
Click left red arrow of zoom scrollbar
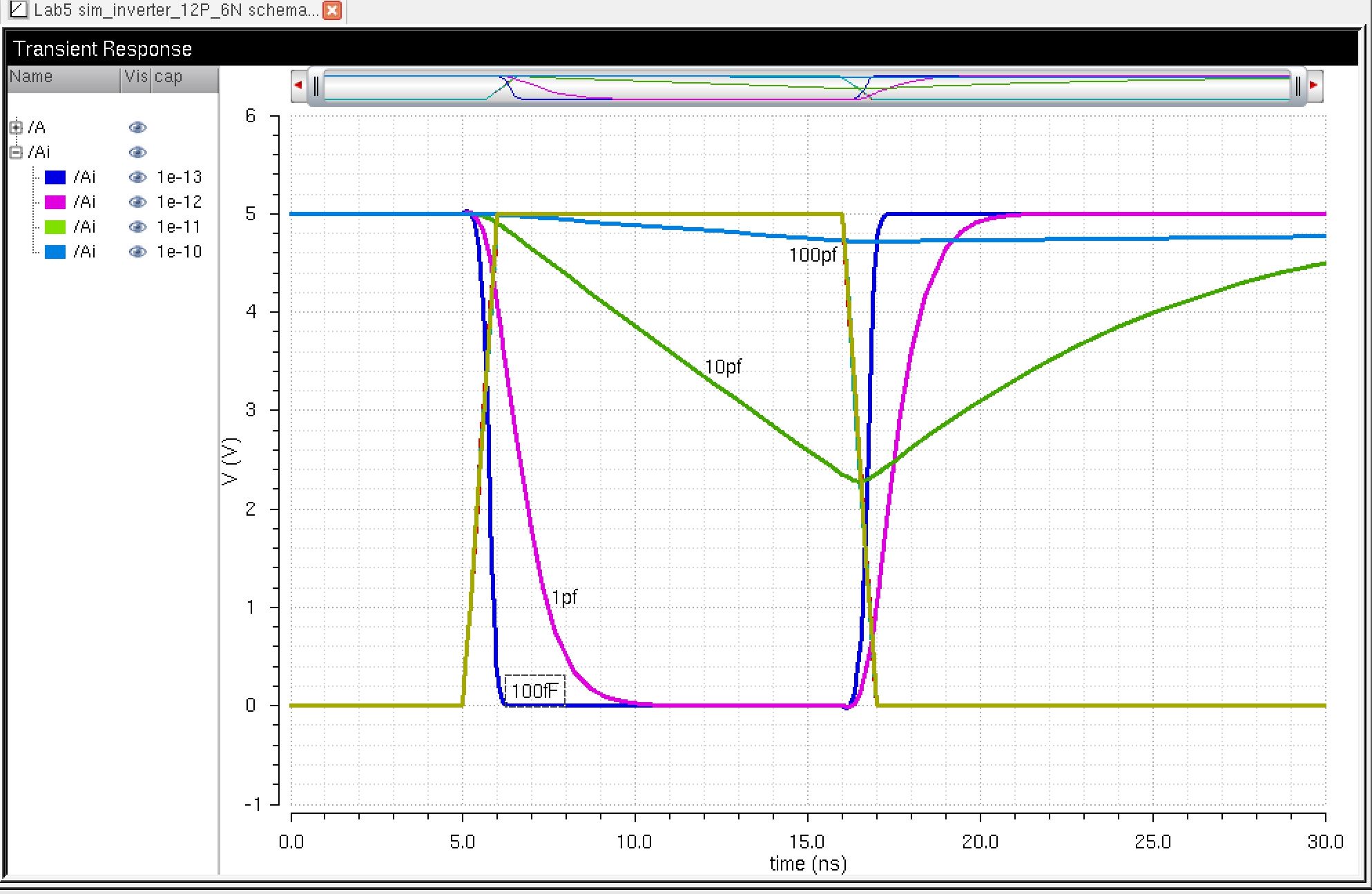tap(298, 86)
